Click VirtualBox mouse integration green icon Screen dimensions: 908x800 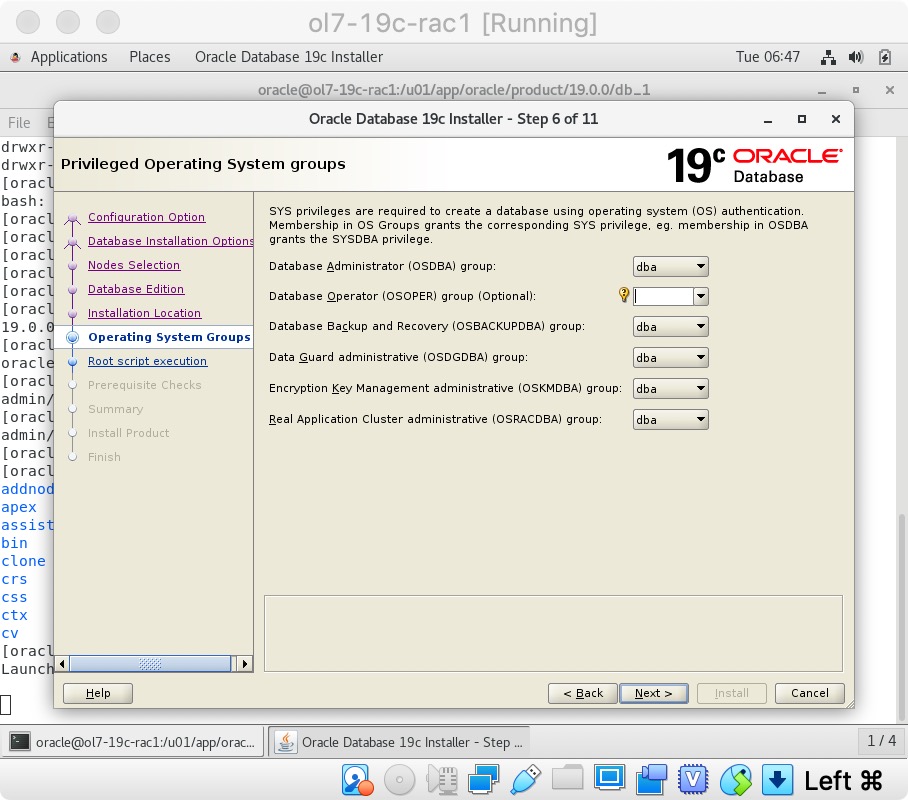click(x=735, y=780)
